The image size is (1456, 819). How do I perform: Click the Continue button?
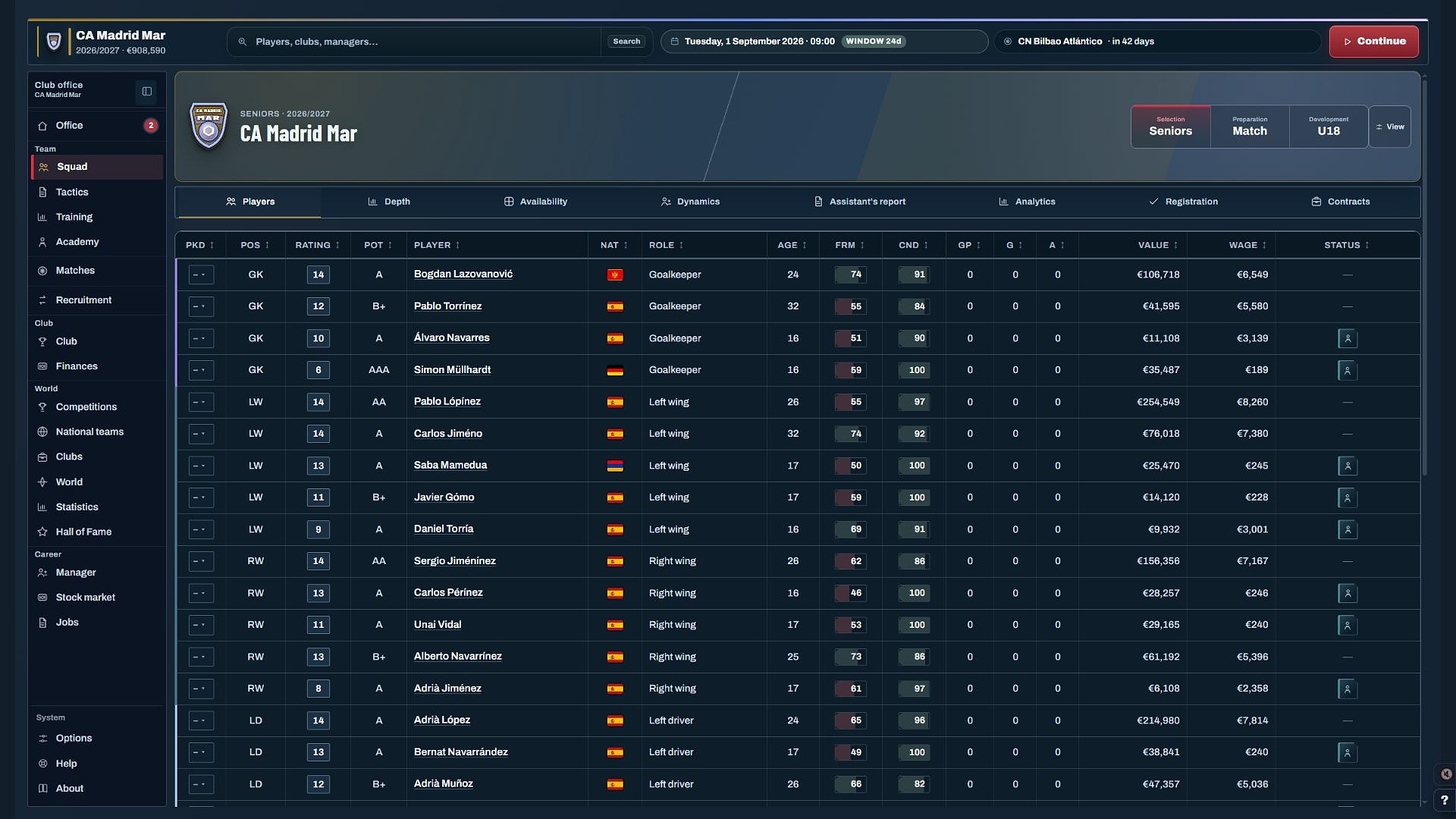click(1373, 42)
